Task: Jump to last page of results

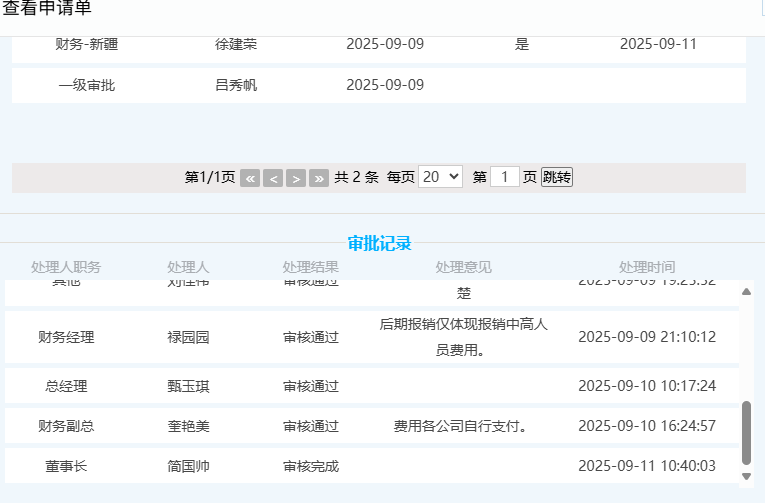Action: coord(319,178)
